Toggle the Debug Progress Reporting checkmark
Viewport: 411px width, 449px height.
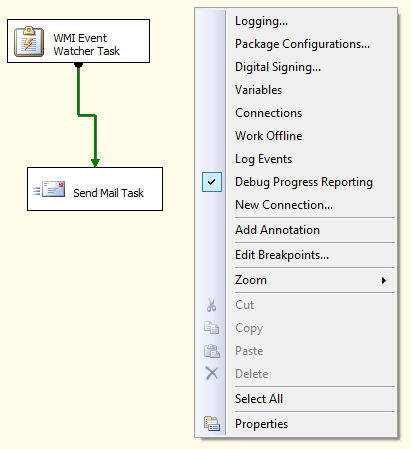(x=212, y=182)
